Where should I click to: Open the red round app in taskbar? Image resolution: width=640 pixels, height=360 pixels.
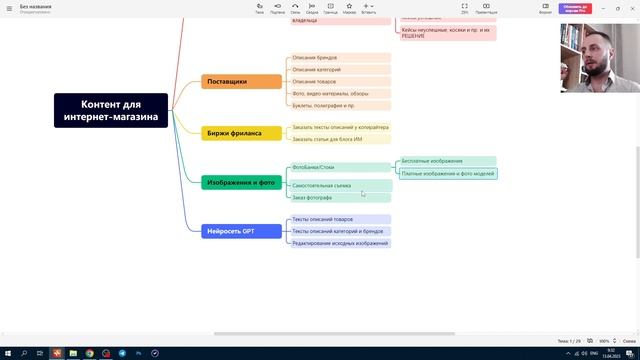(x=106, y=353)
